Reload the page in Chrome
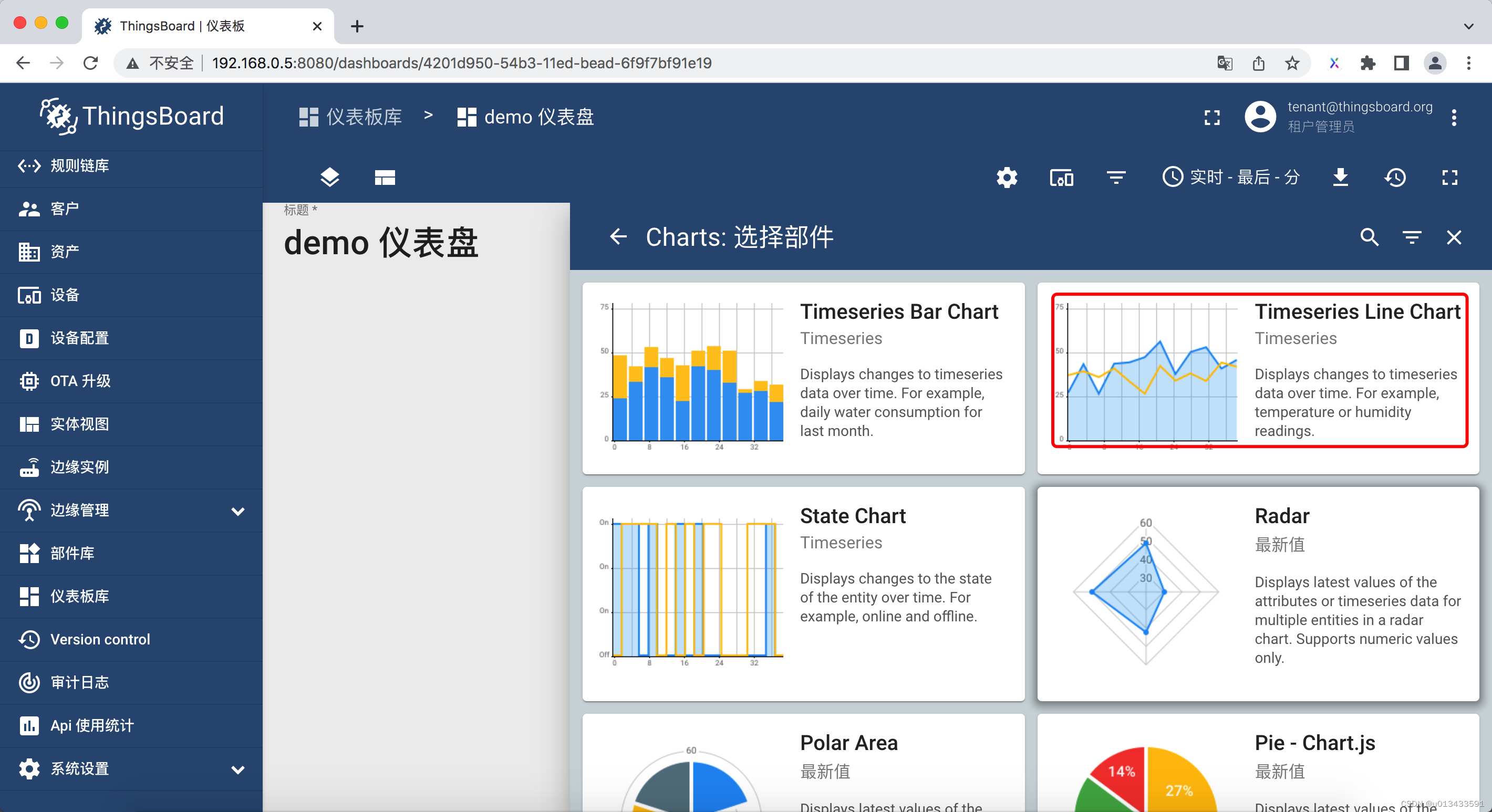The height and width of the screenshot is (812, 1492). pos(90,63)
